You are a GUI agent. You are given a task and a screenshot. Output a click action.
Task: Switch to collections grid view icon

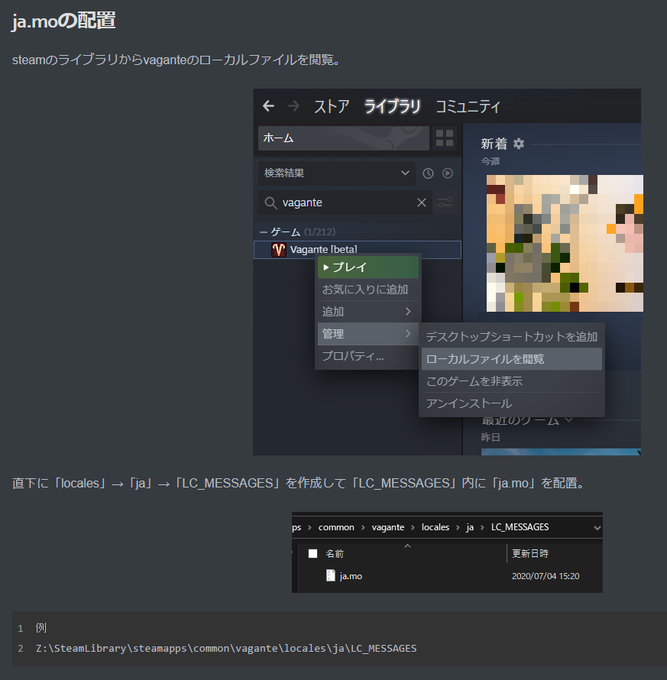pos(445,138)
